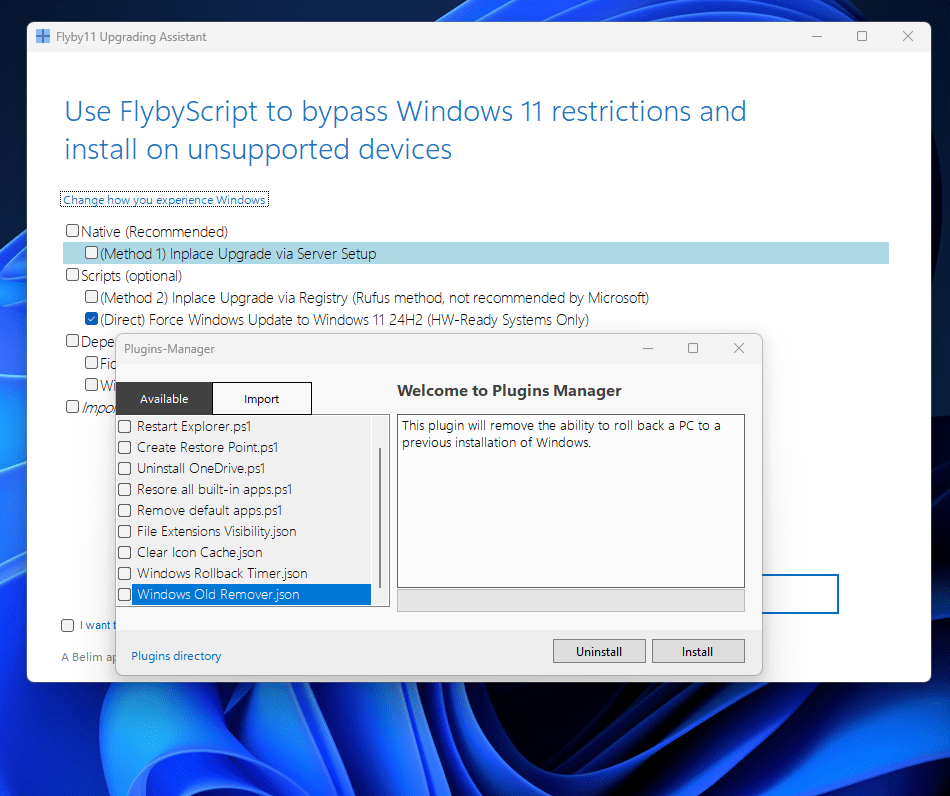Switch to the Available tab
The width and height of the screenshot is (950, 796).
[x=164, y=399]
